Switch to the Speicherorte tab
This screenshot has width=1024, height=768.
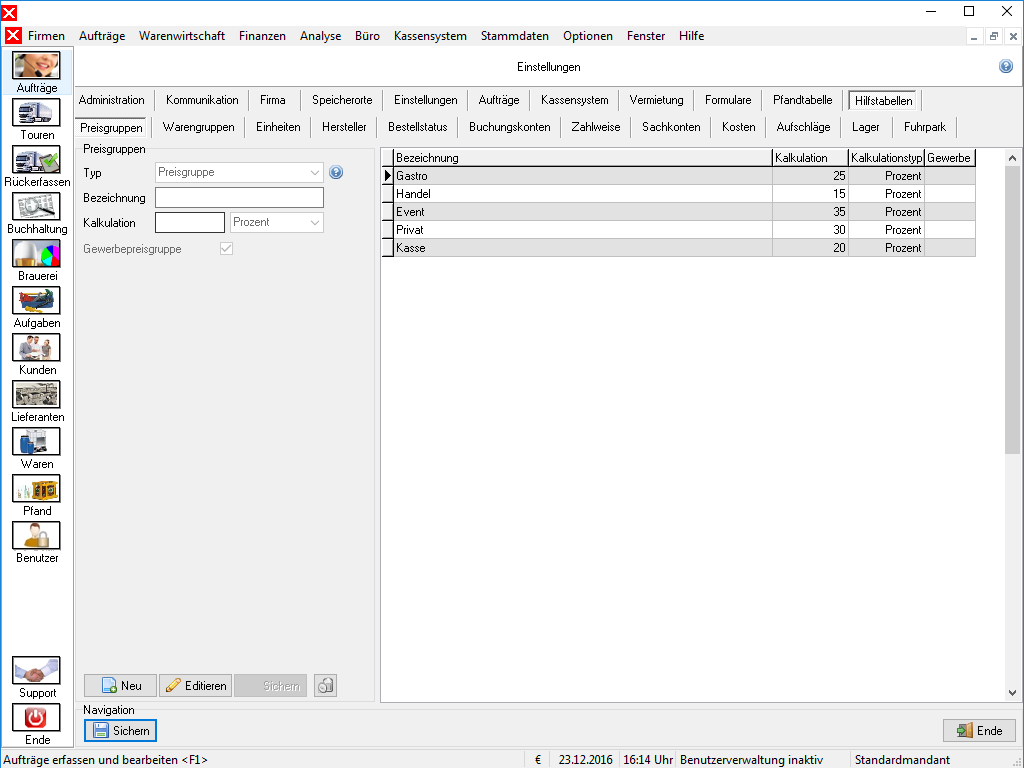pyautogui.click(x=342, y=100)
